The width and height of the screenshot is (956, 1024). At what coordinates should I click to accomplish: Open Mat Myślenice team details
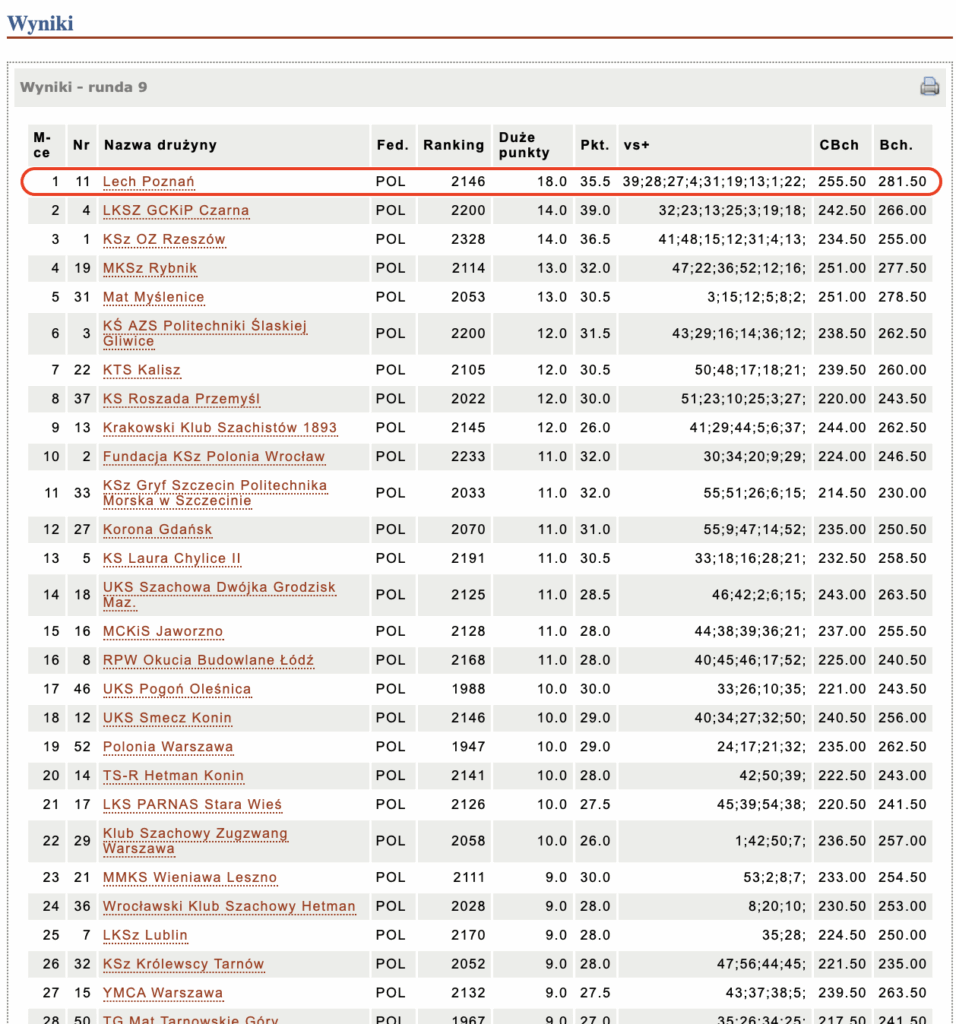(x=154, y=297)
